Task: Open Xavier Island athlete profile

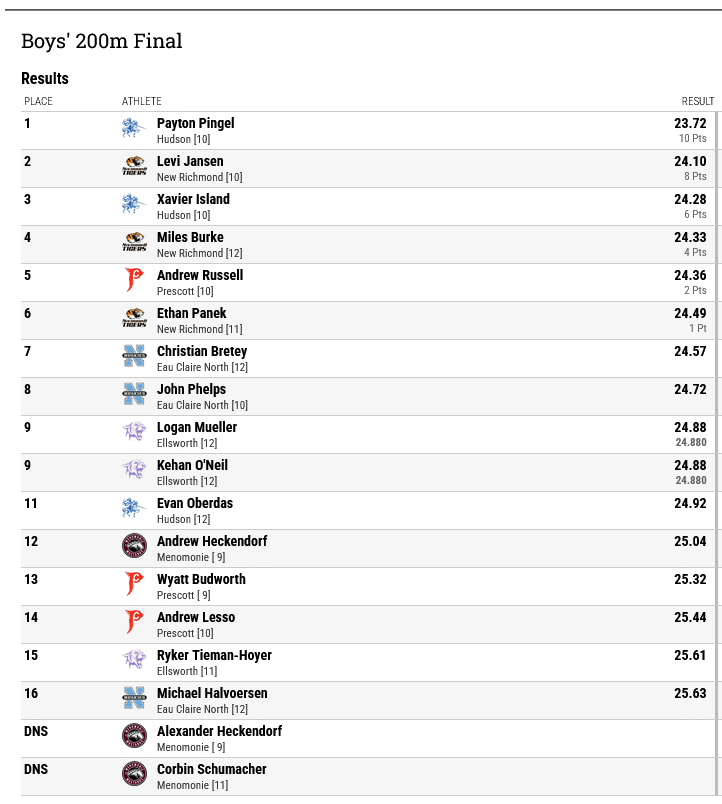Action: click(193, 199)
